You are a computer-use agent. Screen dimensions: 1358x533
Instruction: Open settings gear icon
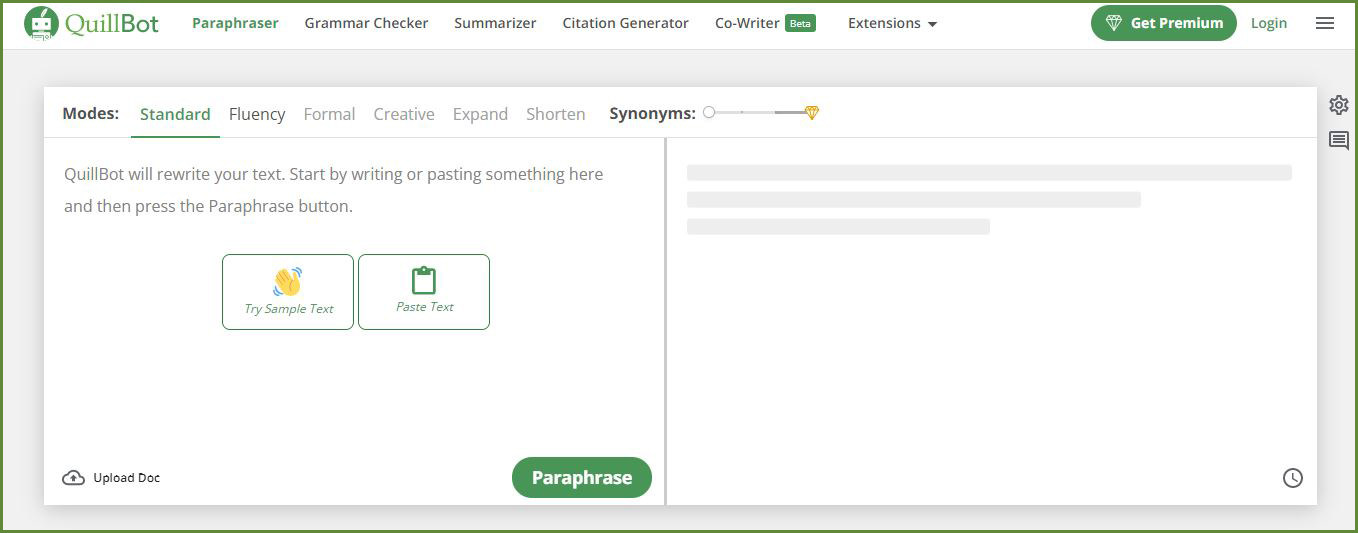(x=1339, y=105)
